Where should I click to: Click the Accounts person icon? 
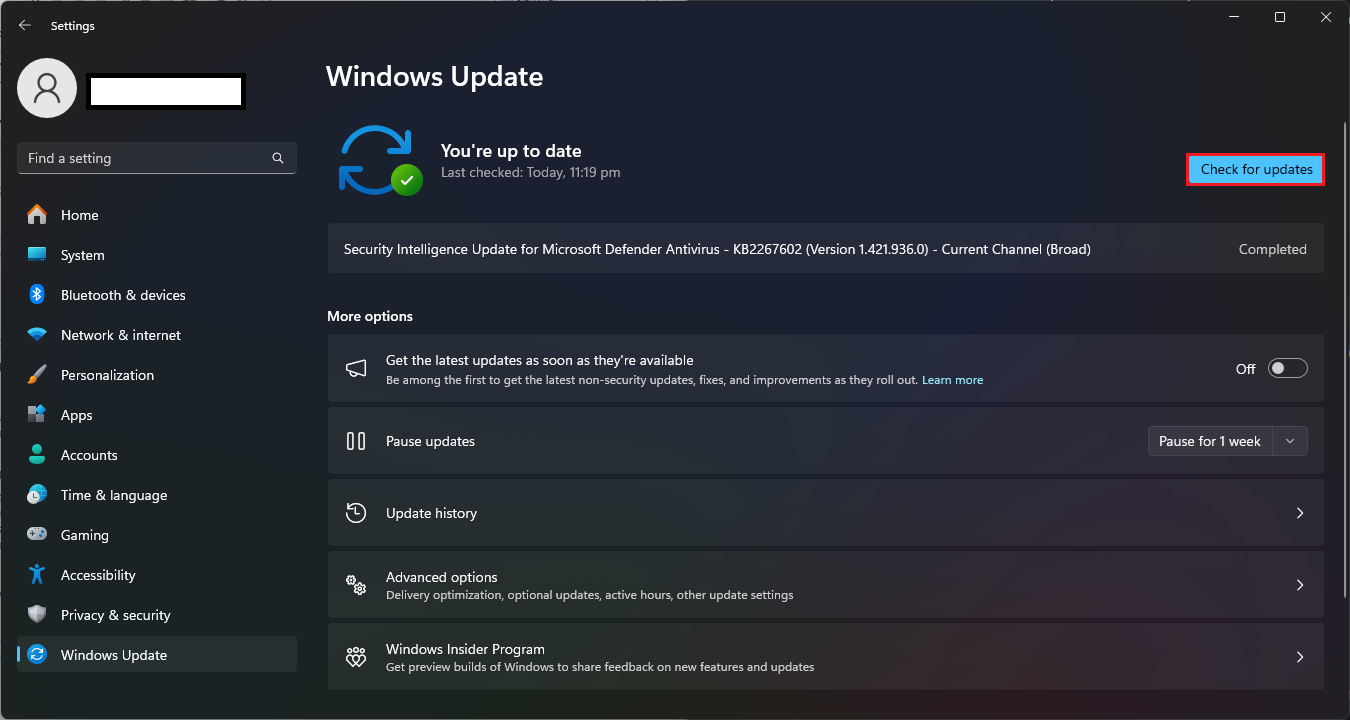coord(37,455)
